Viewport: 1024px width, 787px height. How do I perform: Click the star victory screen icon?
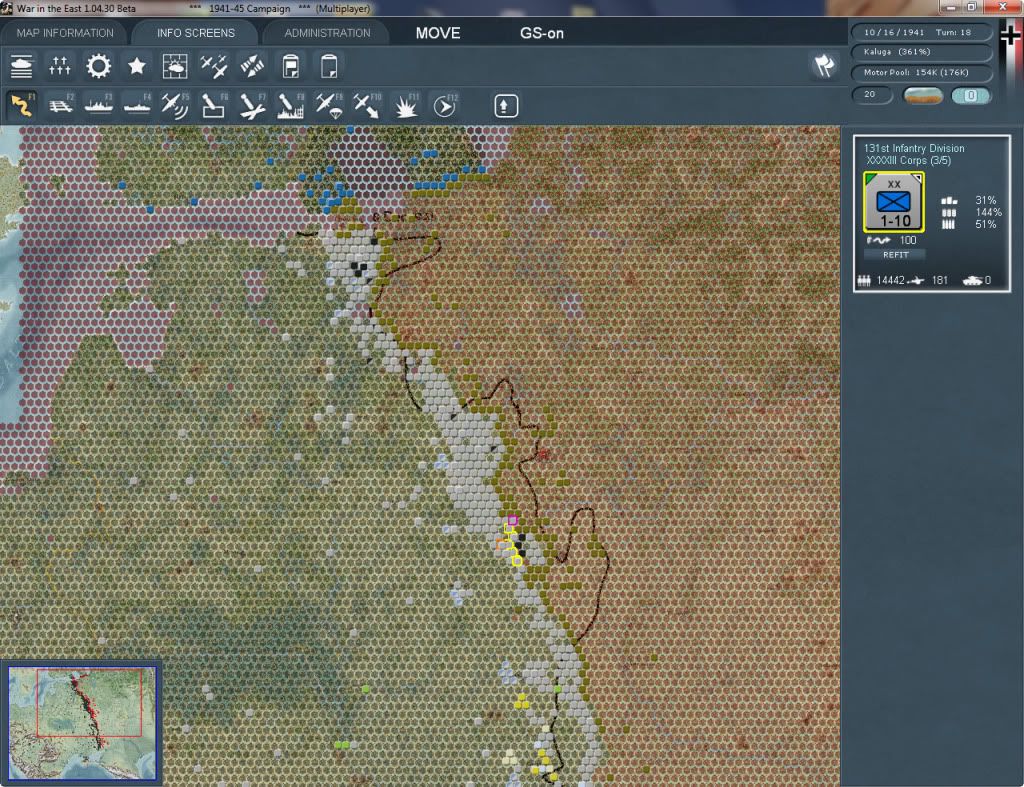(136, 66)
